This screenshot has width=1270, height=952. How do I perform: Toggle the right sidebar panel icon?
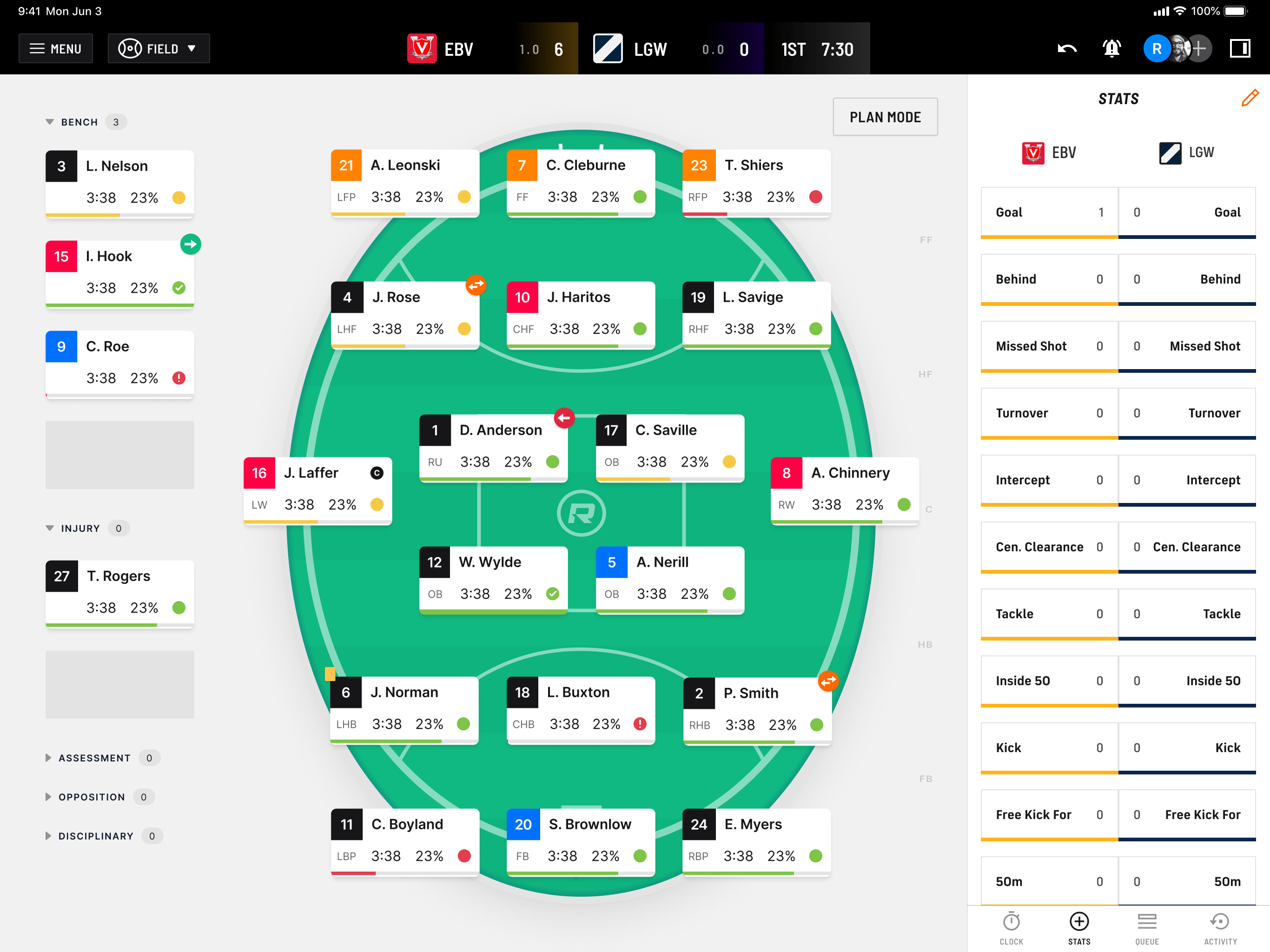coord(1240,49)
